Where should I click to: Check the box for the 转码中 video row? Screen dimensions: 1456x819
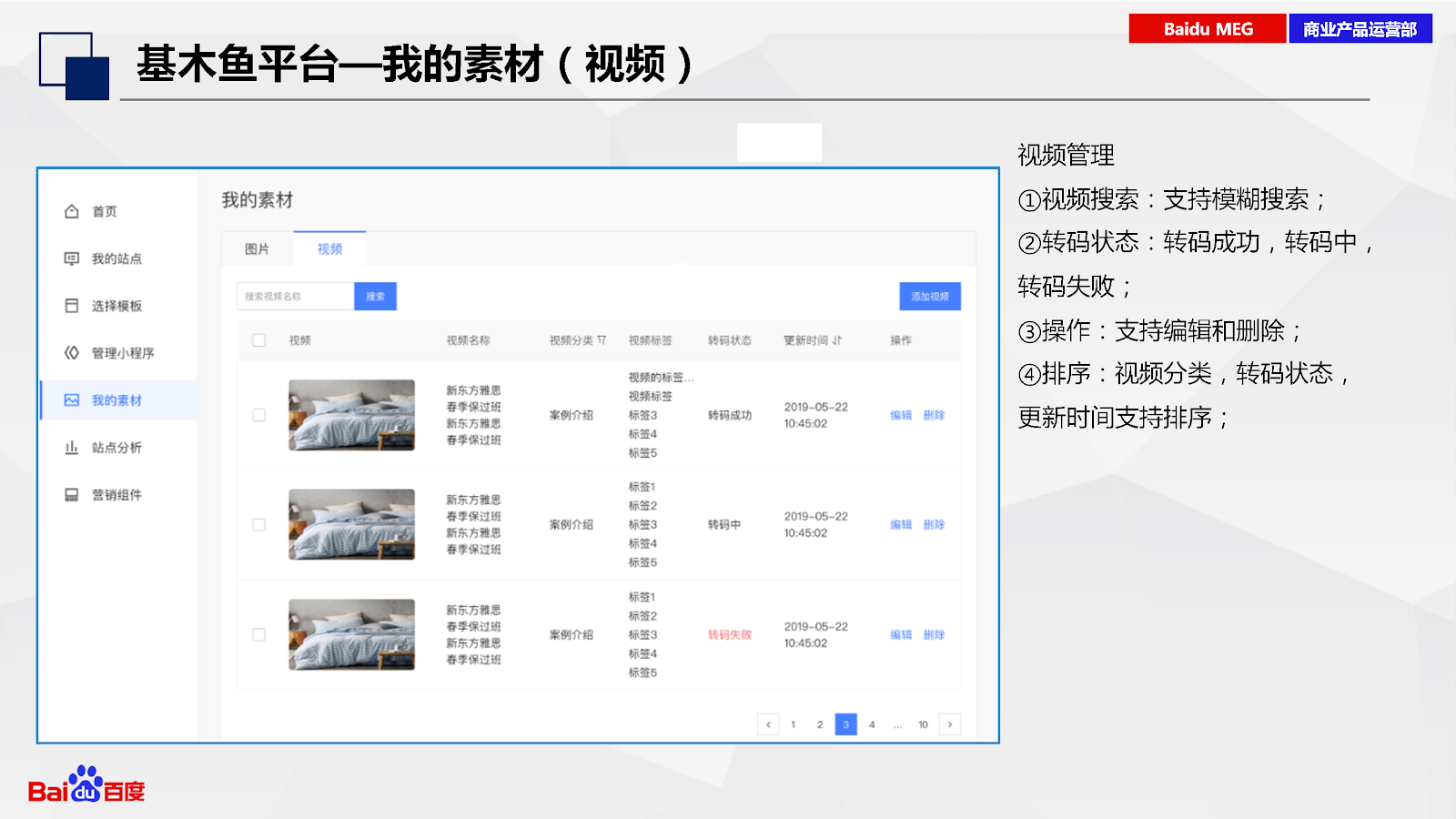click(259, 525)
